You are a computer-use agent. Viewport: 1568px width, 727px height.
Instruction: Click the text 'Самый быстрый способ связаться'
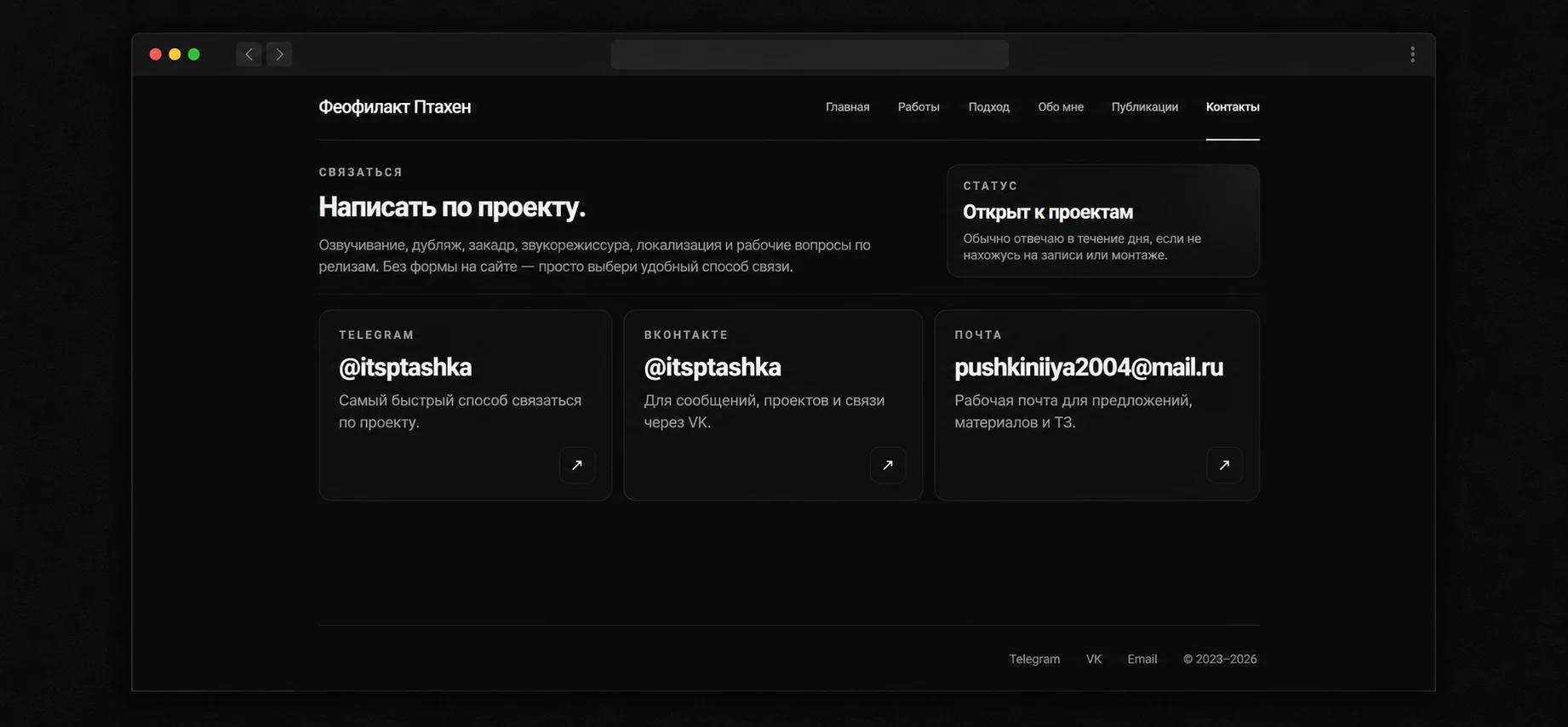click(461, 400)
